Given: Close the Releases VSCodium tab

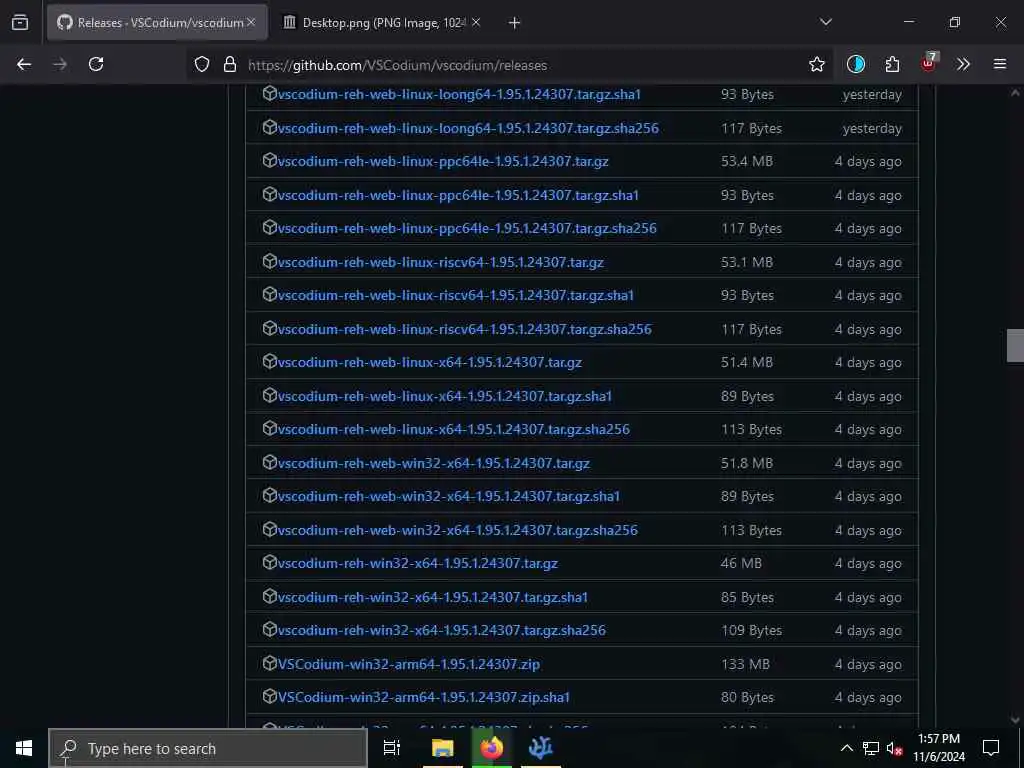Looking at the screenshot, I should click(x=251, y=22).
